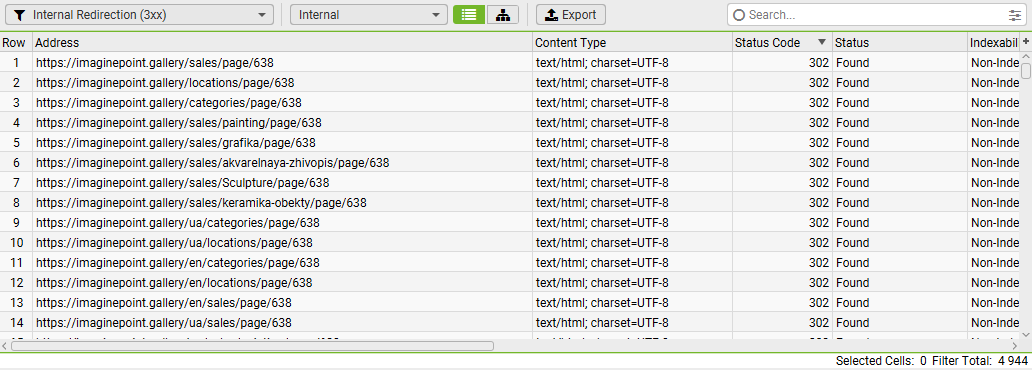This screenshot has width=1032, height=370.
Task: Select the address categories/page/638 in row 3
Action: [x=168, y=103]
